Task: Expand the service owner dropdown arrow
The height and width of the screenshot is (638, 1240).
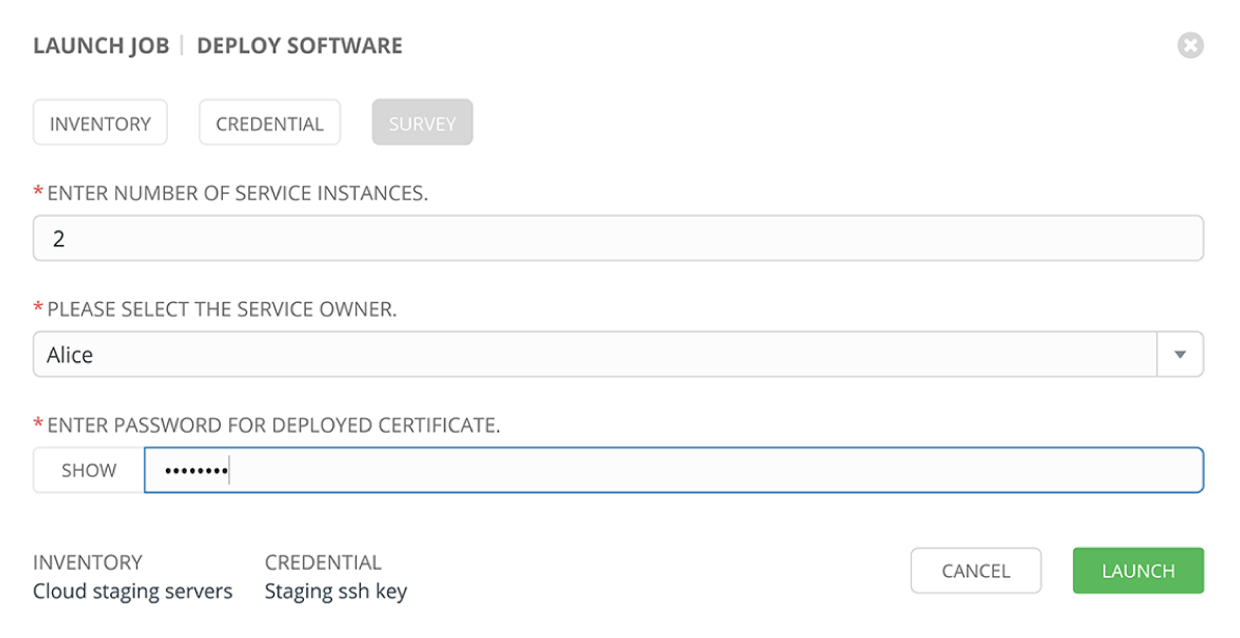Action: coord(1180,355)
